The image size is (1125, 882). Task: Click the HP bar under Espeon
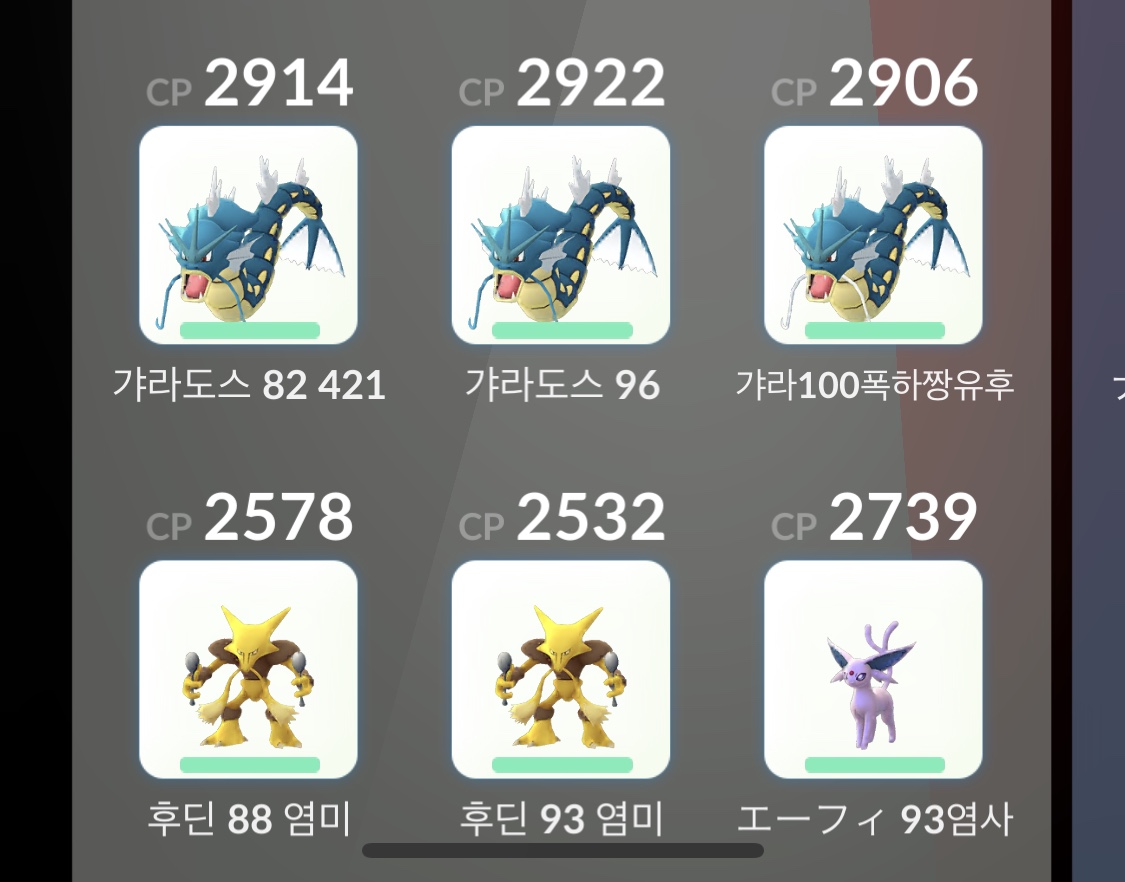tap(875, 765)
